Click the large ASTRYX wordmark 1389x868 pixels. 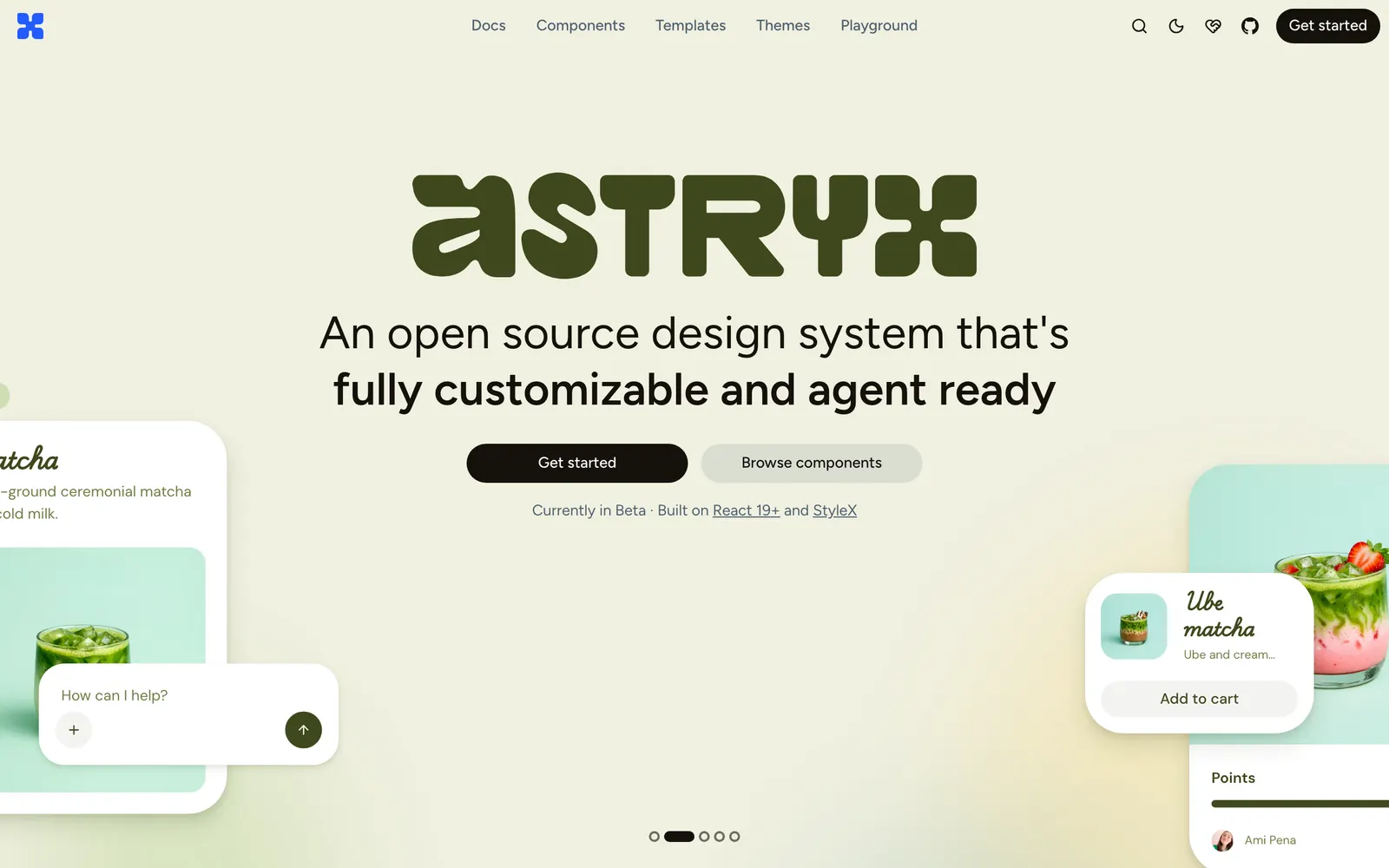click(x=694, y=226)
